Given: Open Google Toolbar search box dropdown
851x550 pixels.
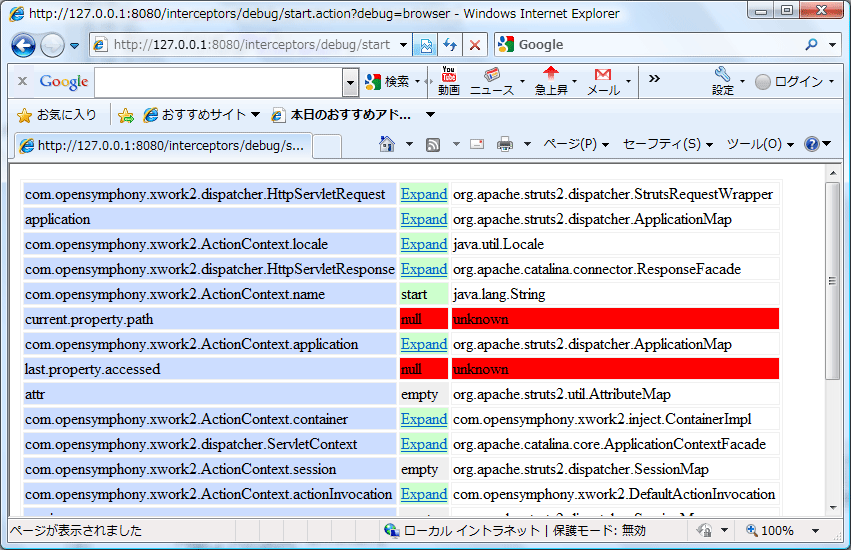Looking at the screenshot, I should click(x=350, y=83).
